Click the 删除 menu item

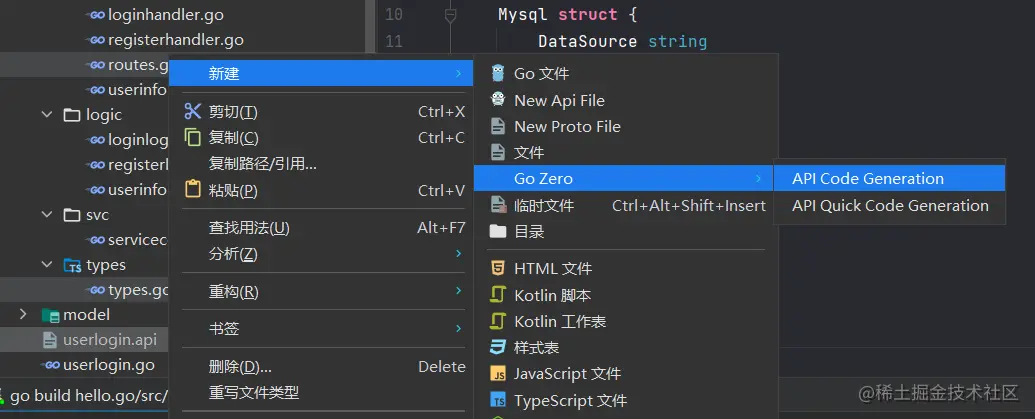240,367
